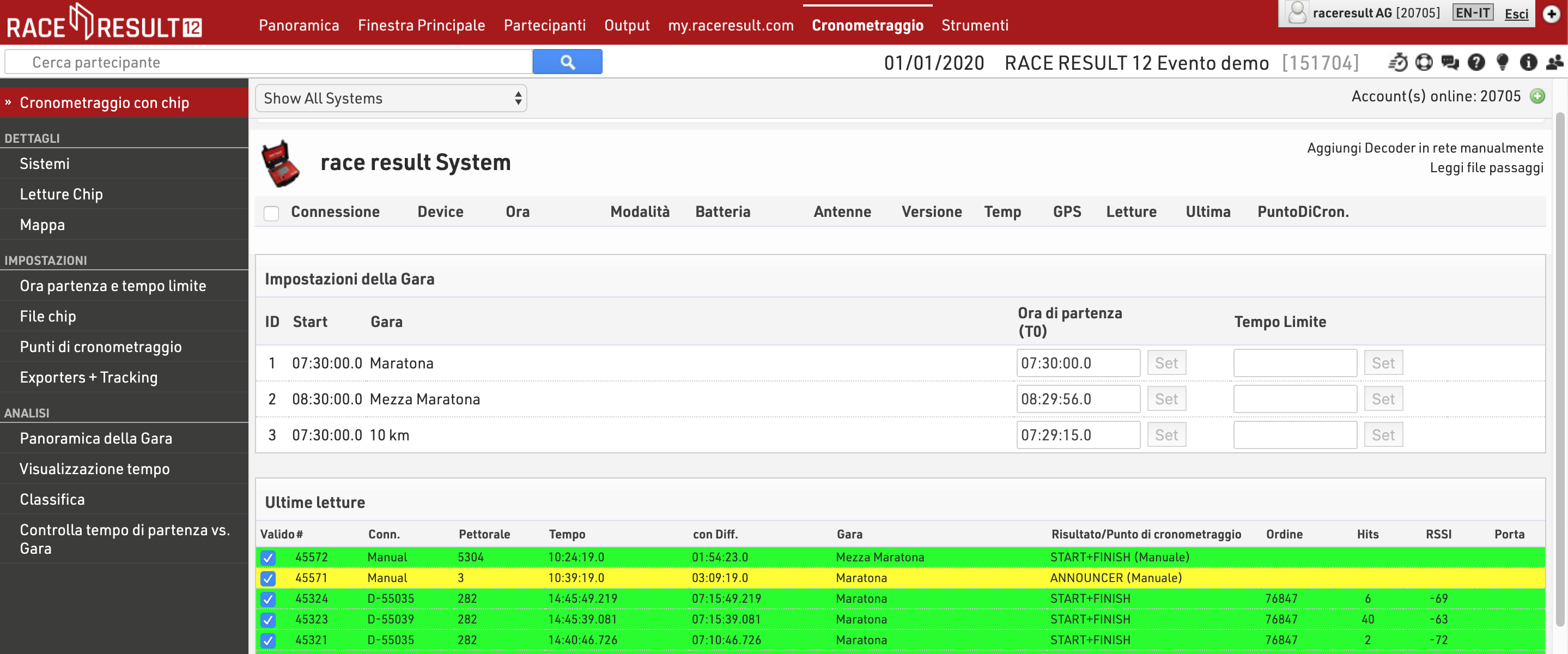Click the question mark help icon
1568x654 pixels.
[x=1476, y=62]
